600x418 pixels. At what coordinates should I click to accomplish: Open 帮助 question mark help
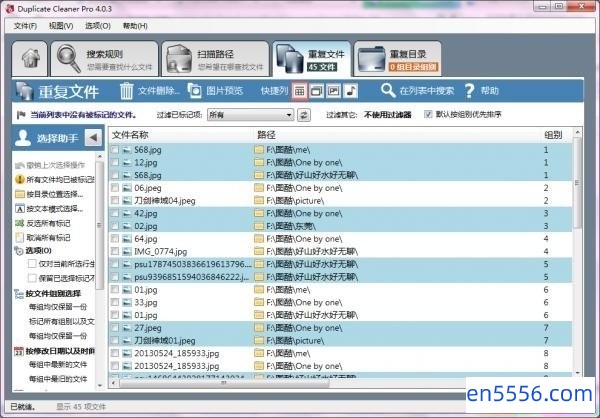(x=469, y=91)
